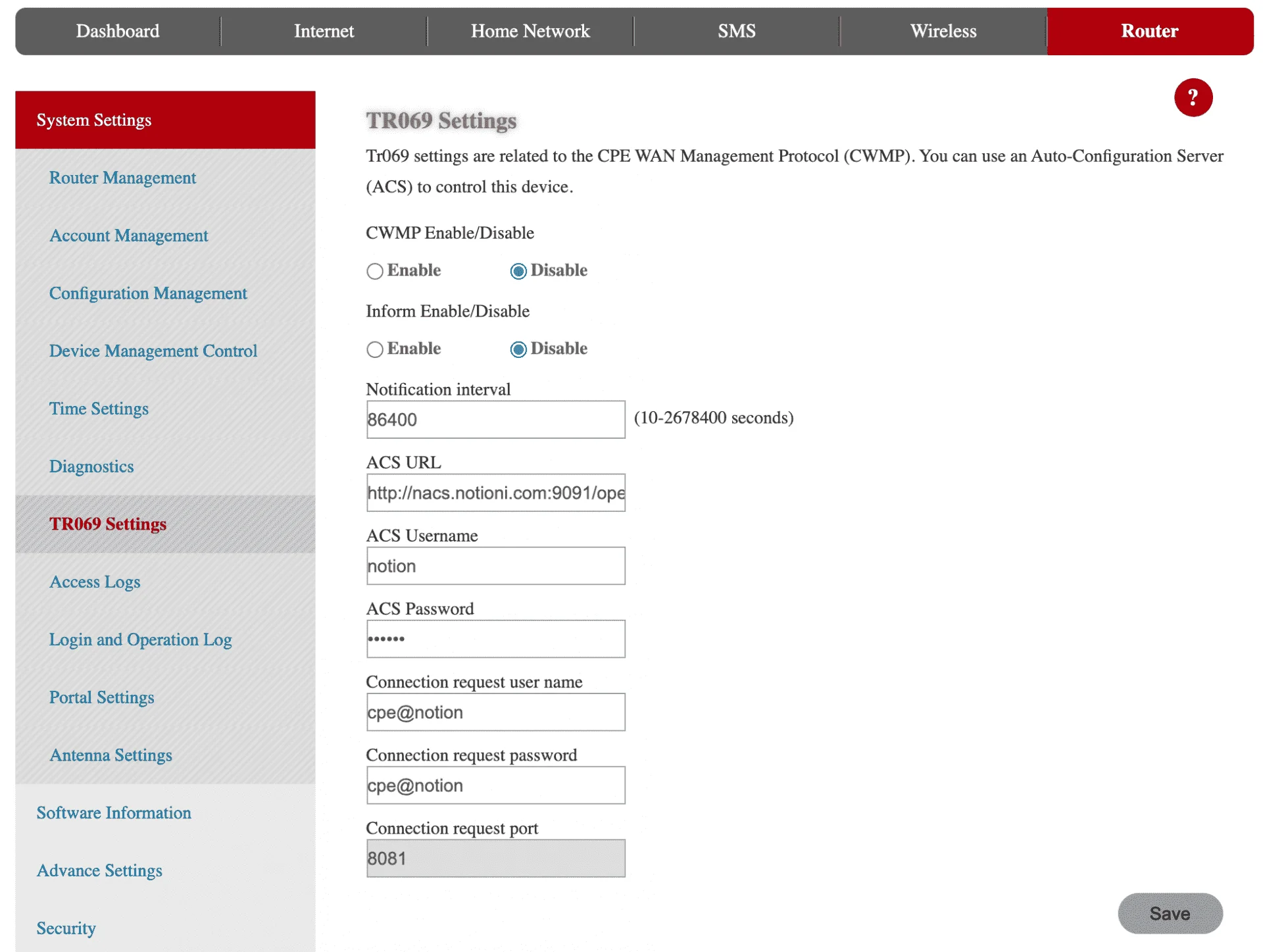The width and height of the screenshot is (1263, 952).
Task: Click the '(10-2678400 seconds)' hint text
Action: click(714, 418)
